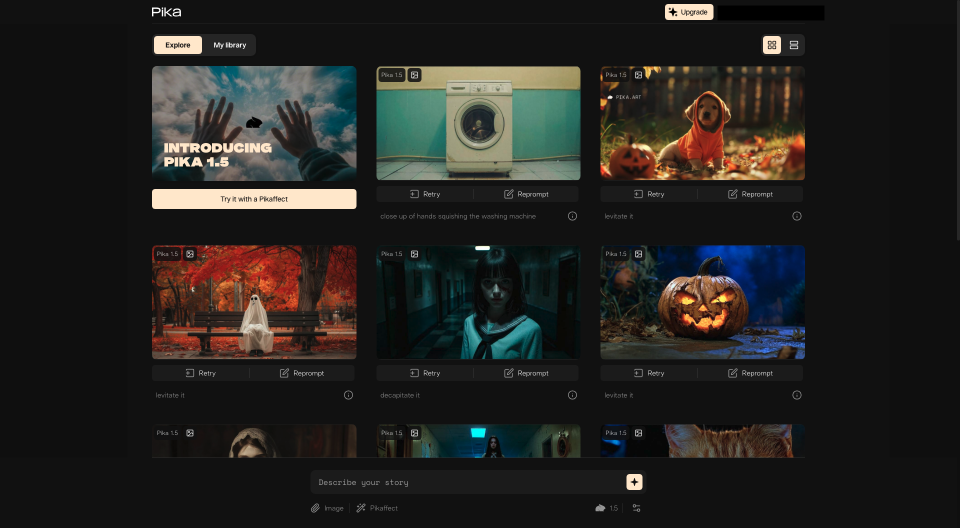
Task: Show info for ghost levitate prompt
Action: point(348,395)
